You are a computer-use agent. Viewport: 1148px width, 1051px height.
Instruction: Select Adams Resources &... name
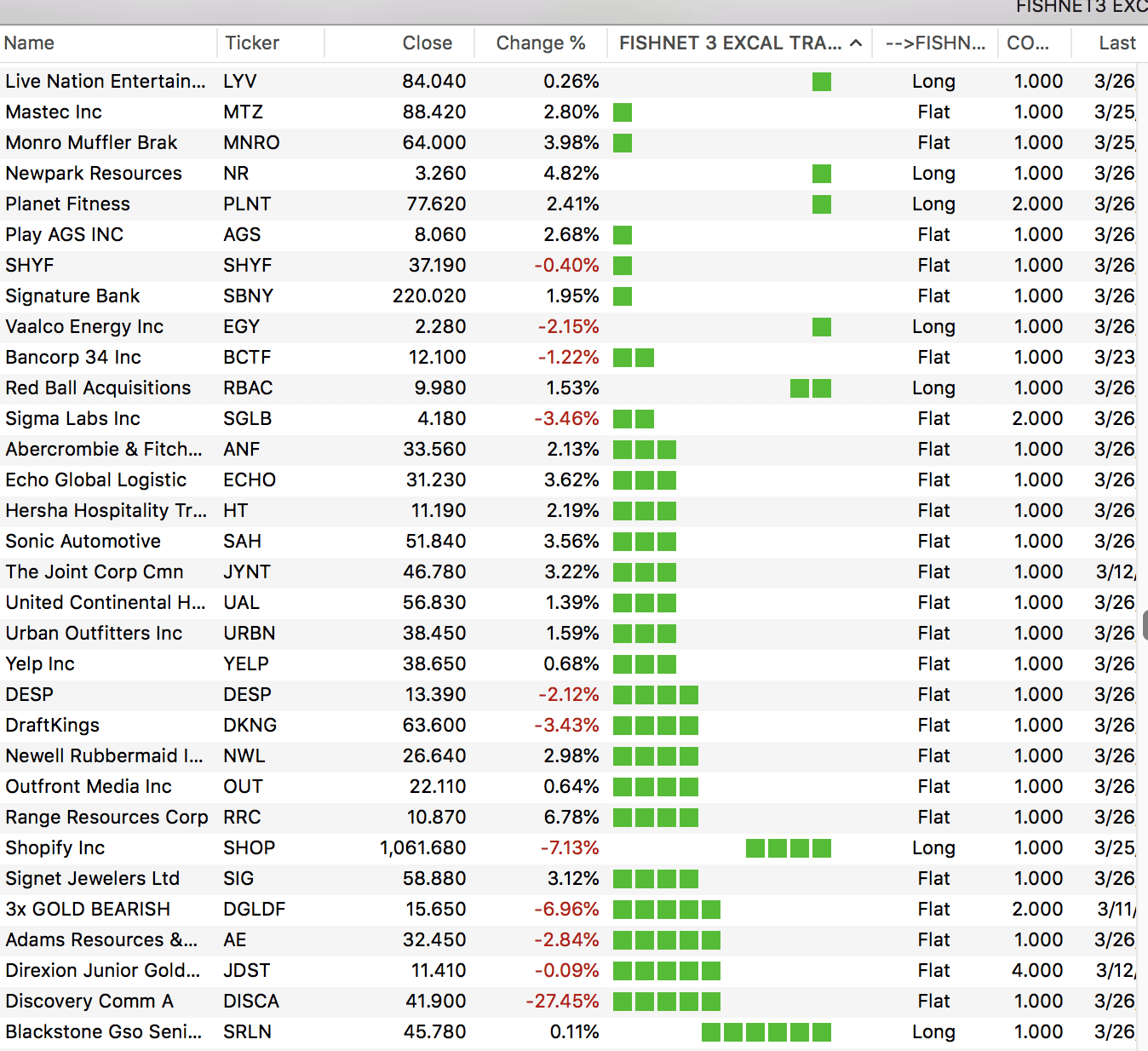pyautogui.click(x=101, y=940)
